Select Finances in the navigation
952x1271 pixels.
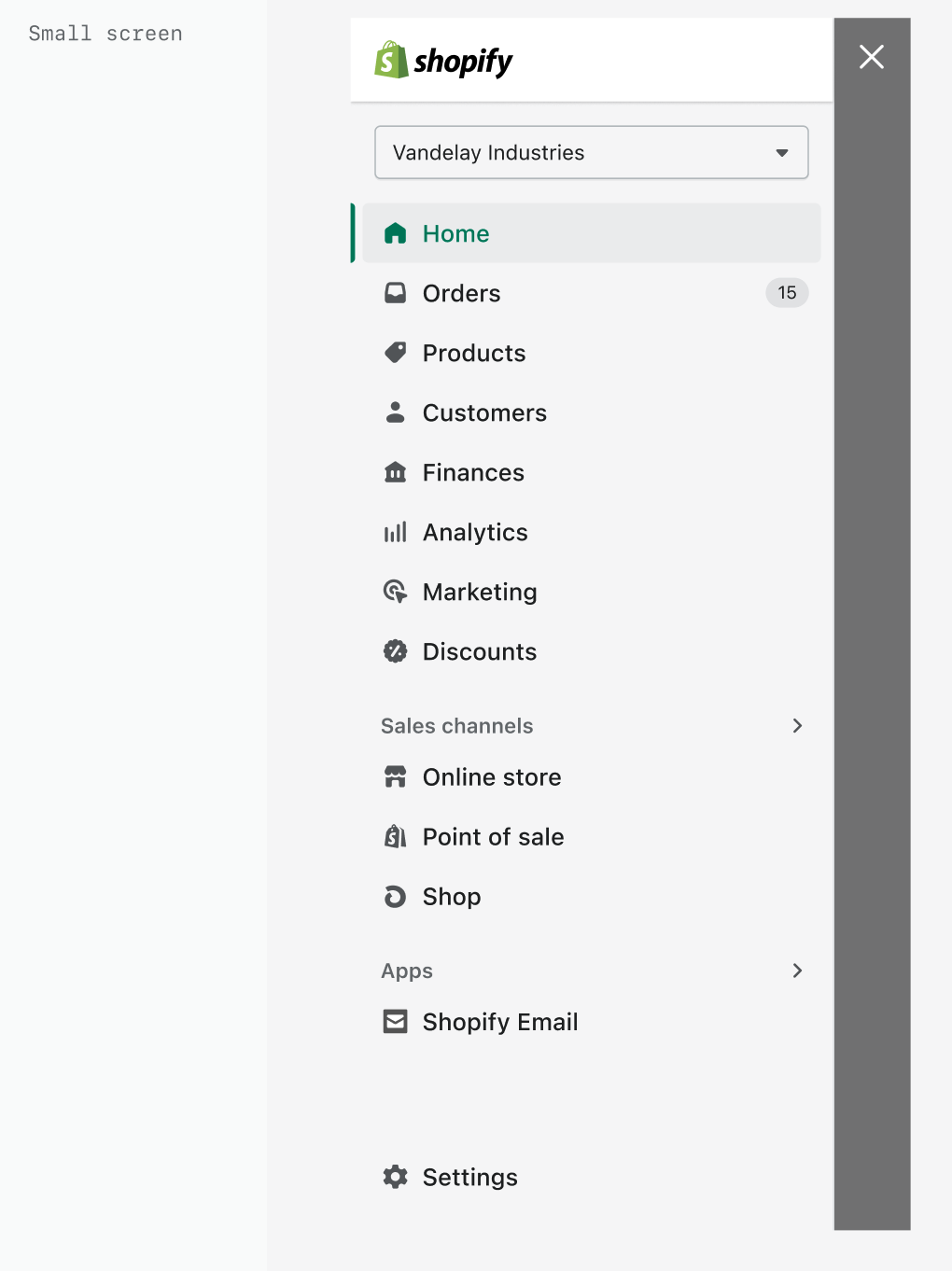tap(592, 472)
